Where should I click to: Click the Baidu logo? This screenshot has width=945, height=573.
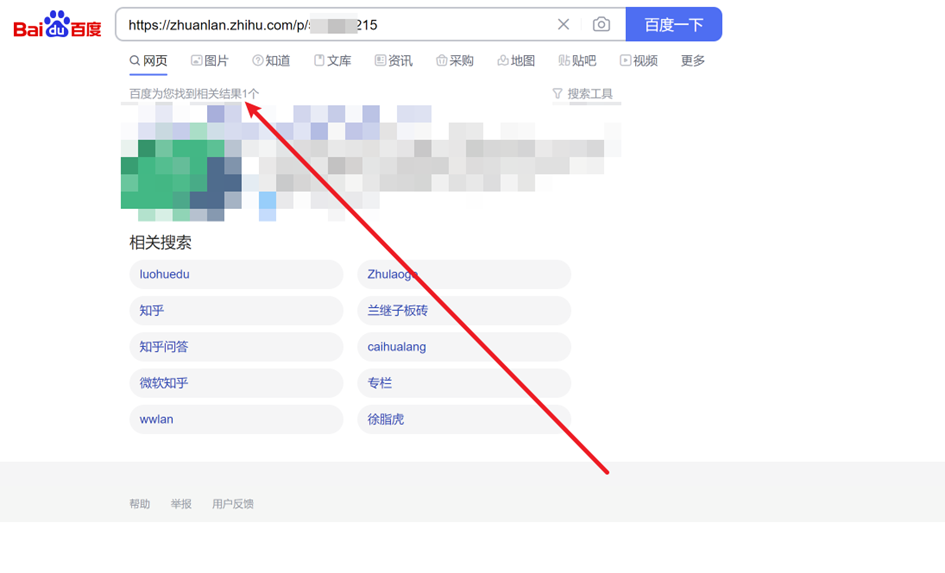57,25
